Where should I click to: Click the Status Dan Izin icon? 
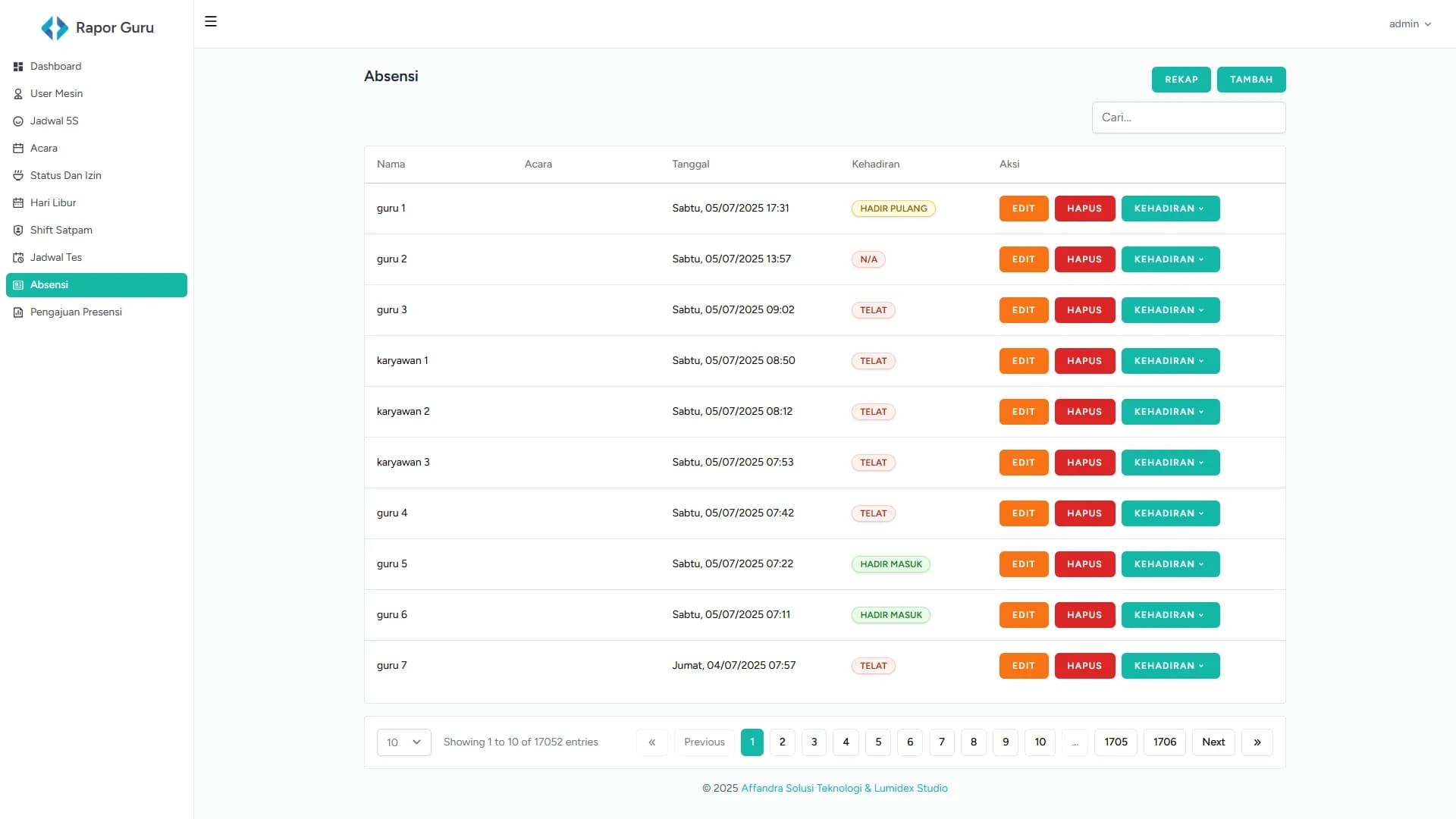coord(18,176)
